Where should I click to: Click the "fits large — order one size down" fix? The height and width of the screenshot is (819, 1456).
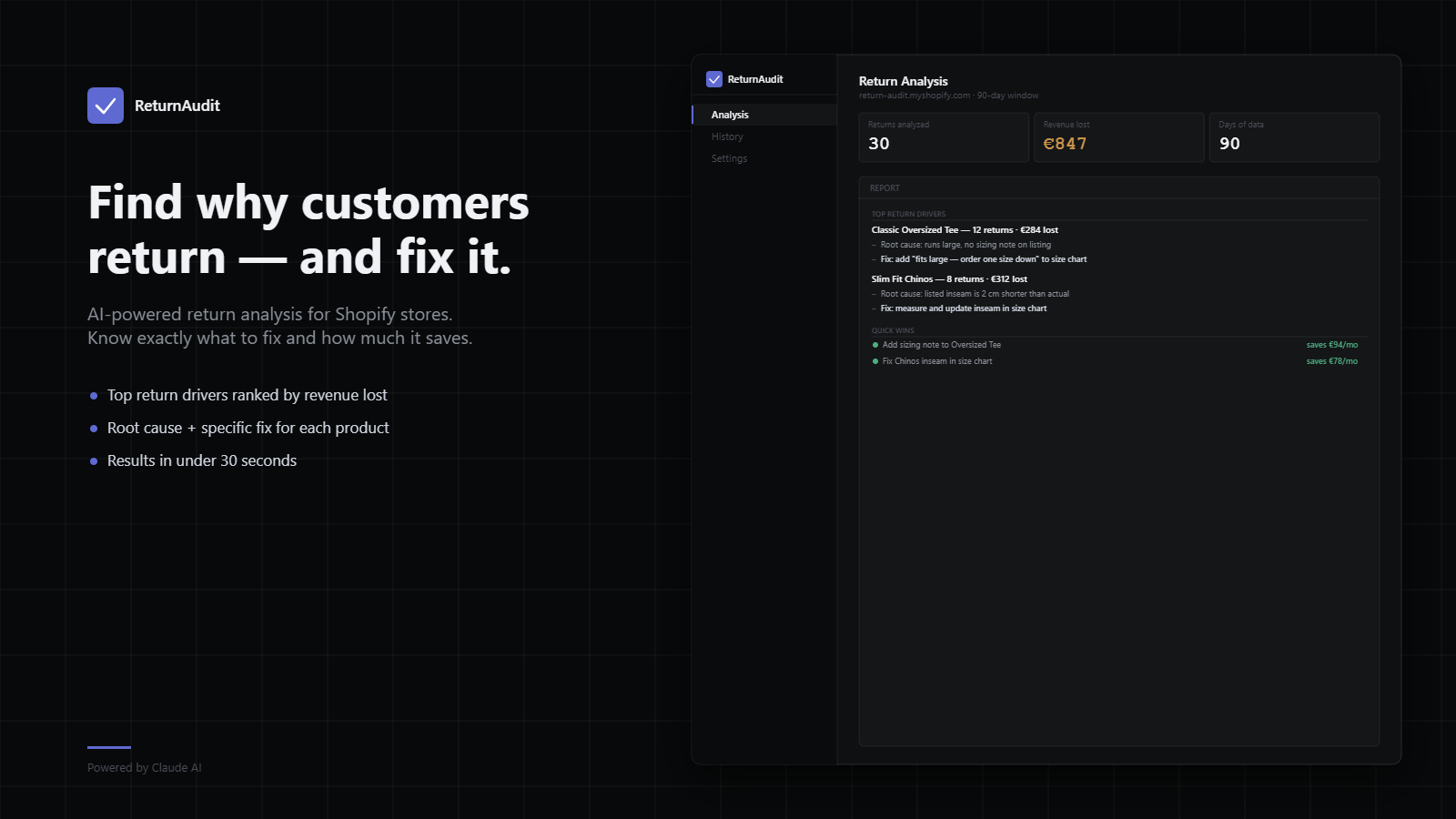point(984,259)
